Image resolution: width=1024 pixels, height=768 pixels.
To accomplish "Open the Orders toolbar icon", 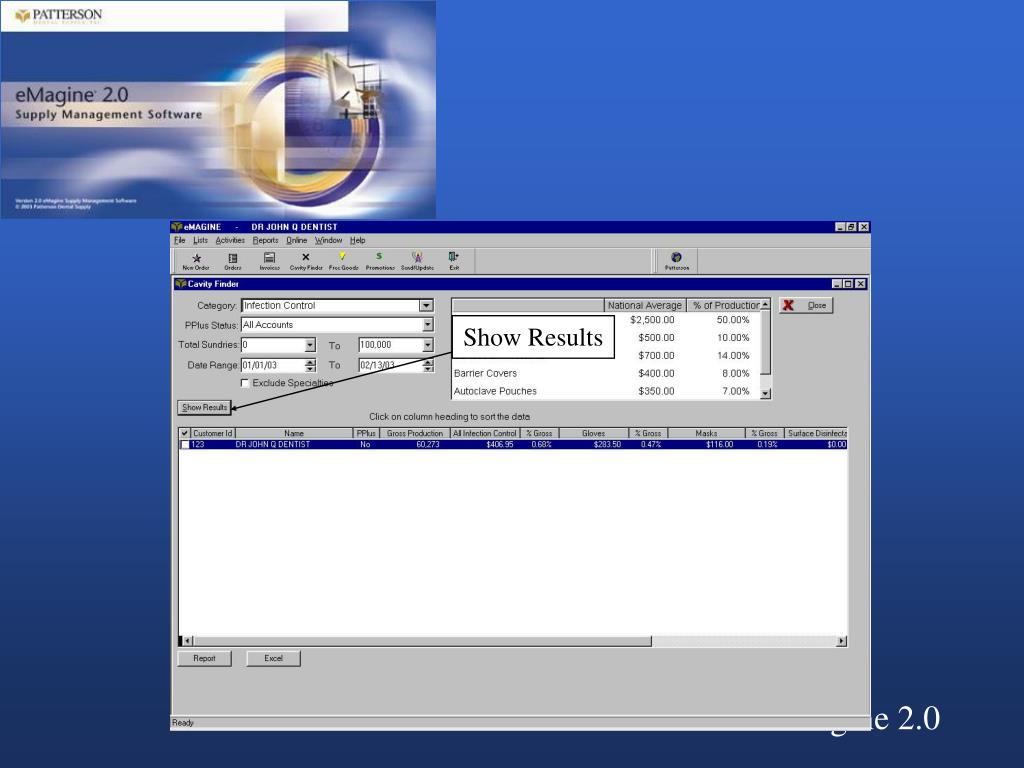I will pyautogui.click(x=233, y=261).
